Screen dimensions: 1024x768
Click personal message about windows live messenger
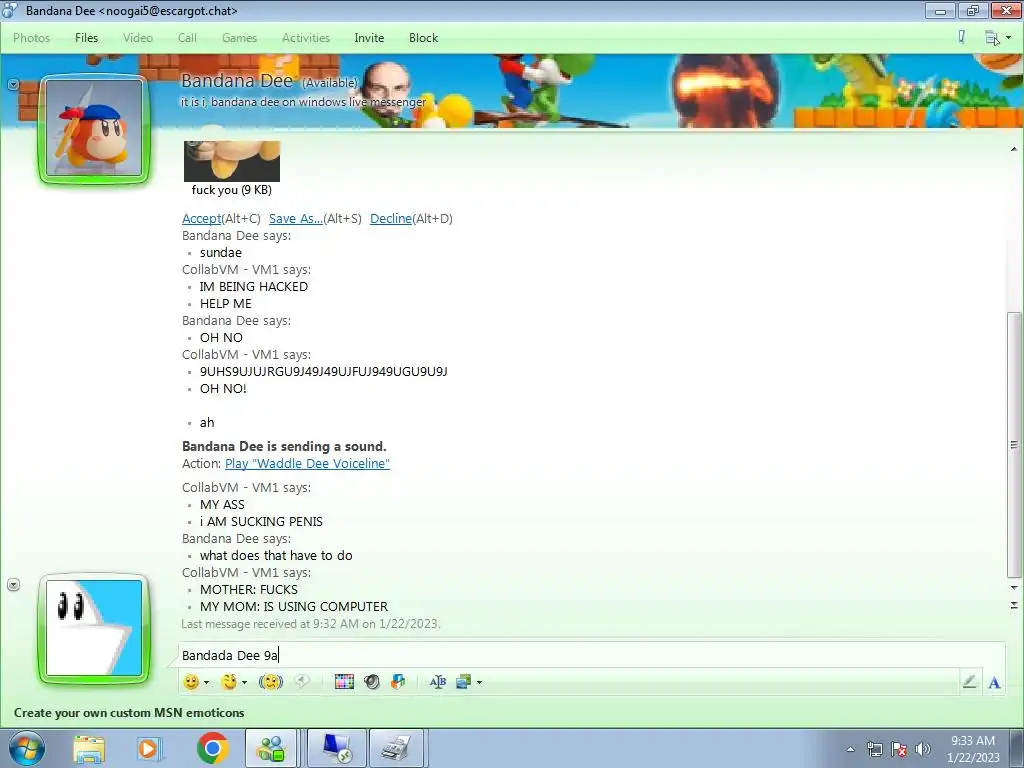303,102
